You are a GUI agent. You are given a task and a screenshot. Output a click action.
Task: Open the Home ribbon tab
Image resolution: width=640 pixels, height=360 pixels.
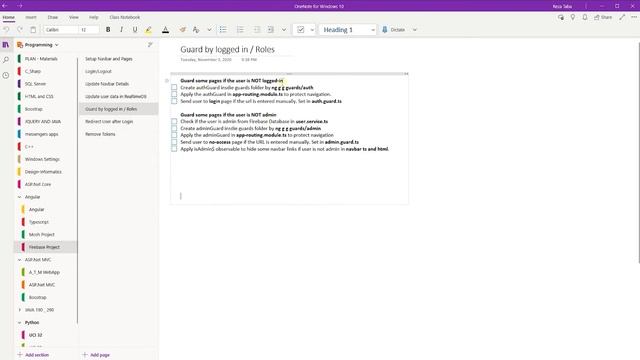(9, 17)
